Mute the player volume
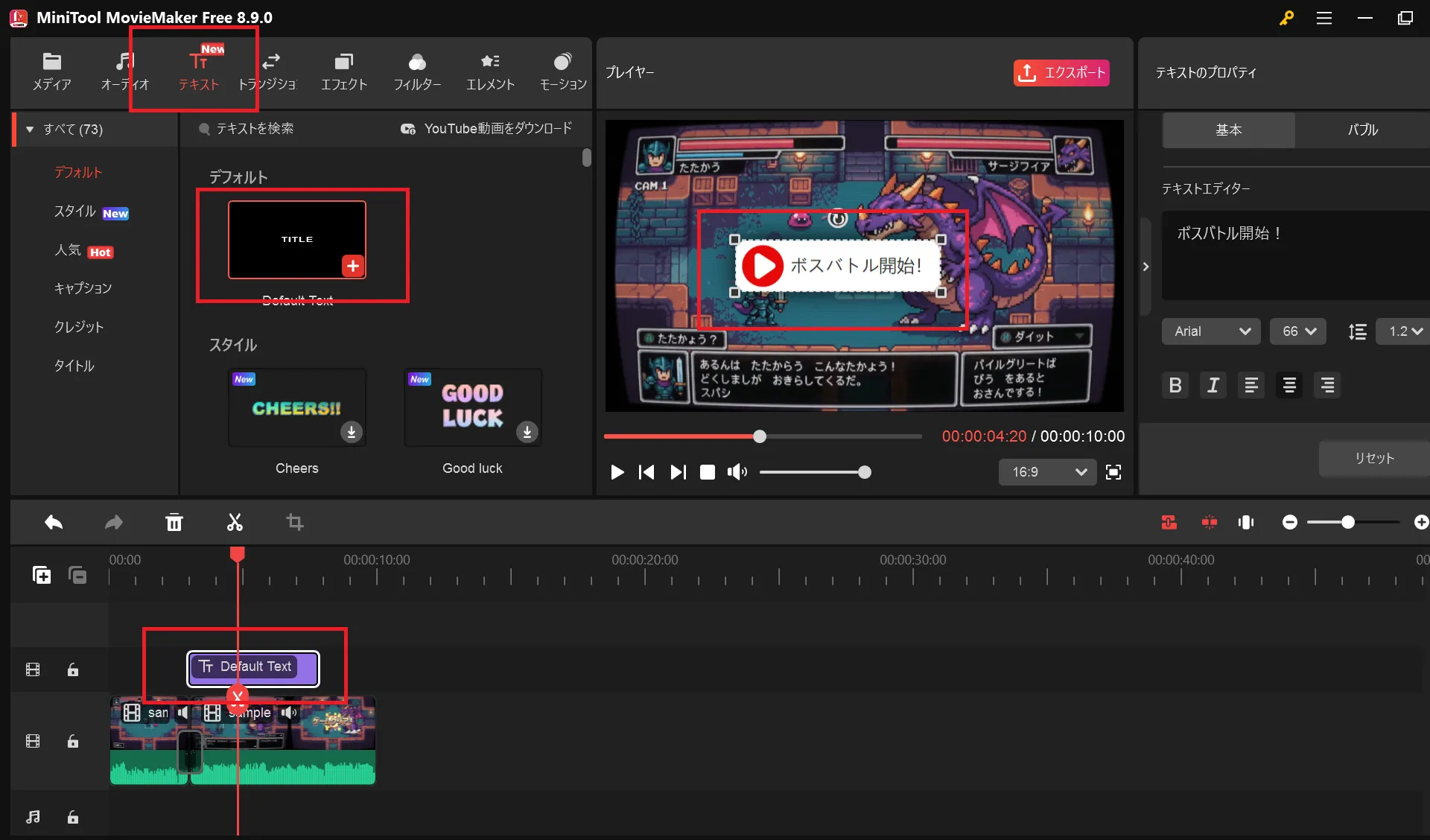Screen dimensions: 1430x840 point(737,472)
